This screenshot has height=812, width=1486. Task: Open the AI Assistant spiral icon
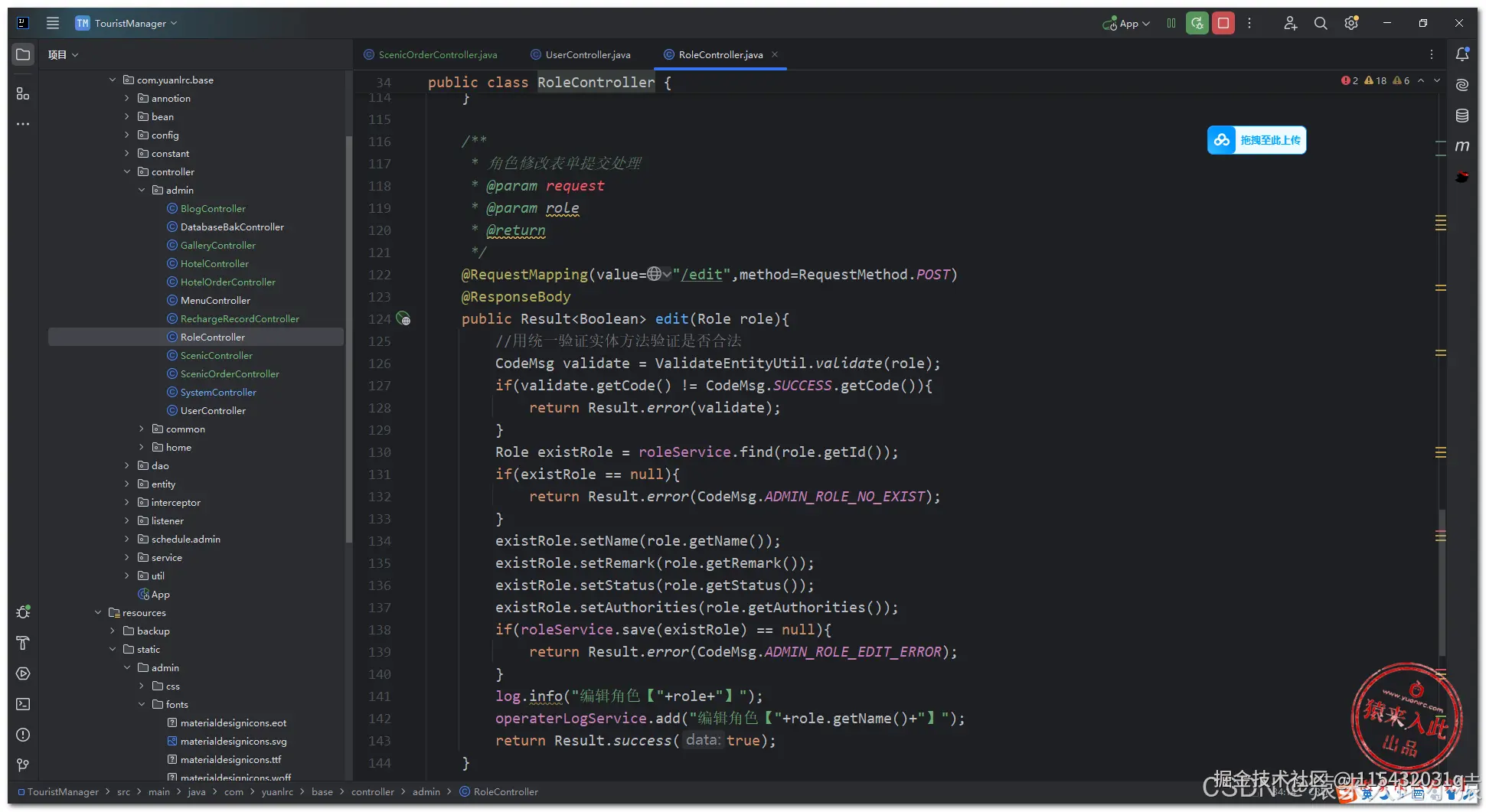tap(1462, 85)
